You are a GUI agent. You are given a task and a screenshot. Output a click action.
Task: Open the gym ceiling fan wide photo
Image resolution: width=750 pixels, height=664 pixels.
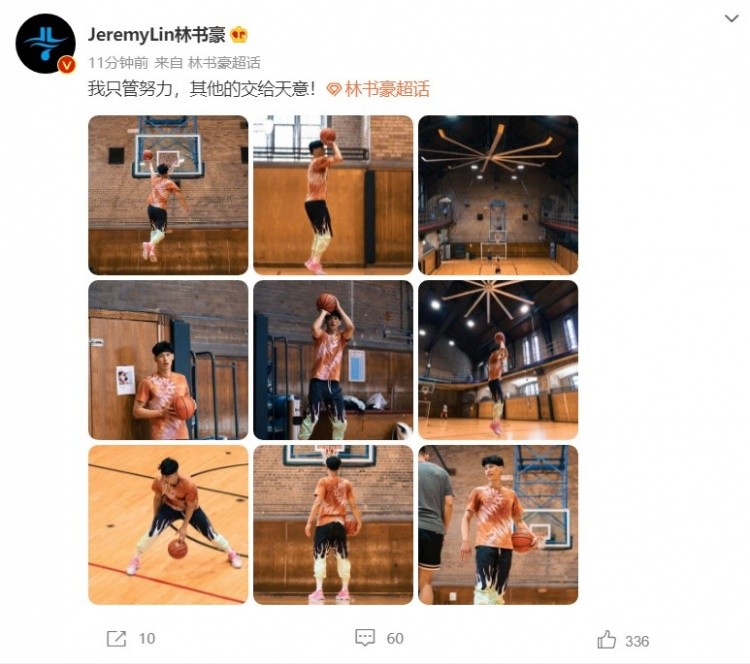click(x=498, y=195)
